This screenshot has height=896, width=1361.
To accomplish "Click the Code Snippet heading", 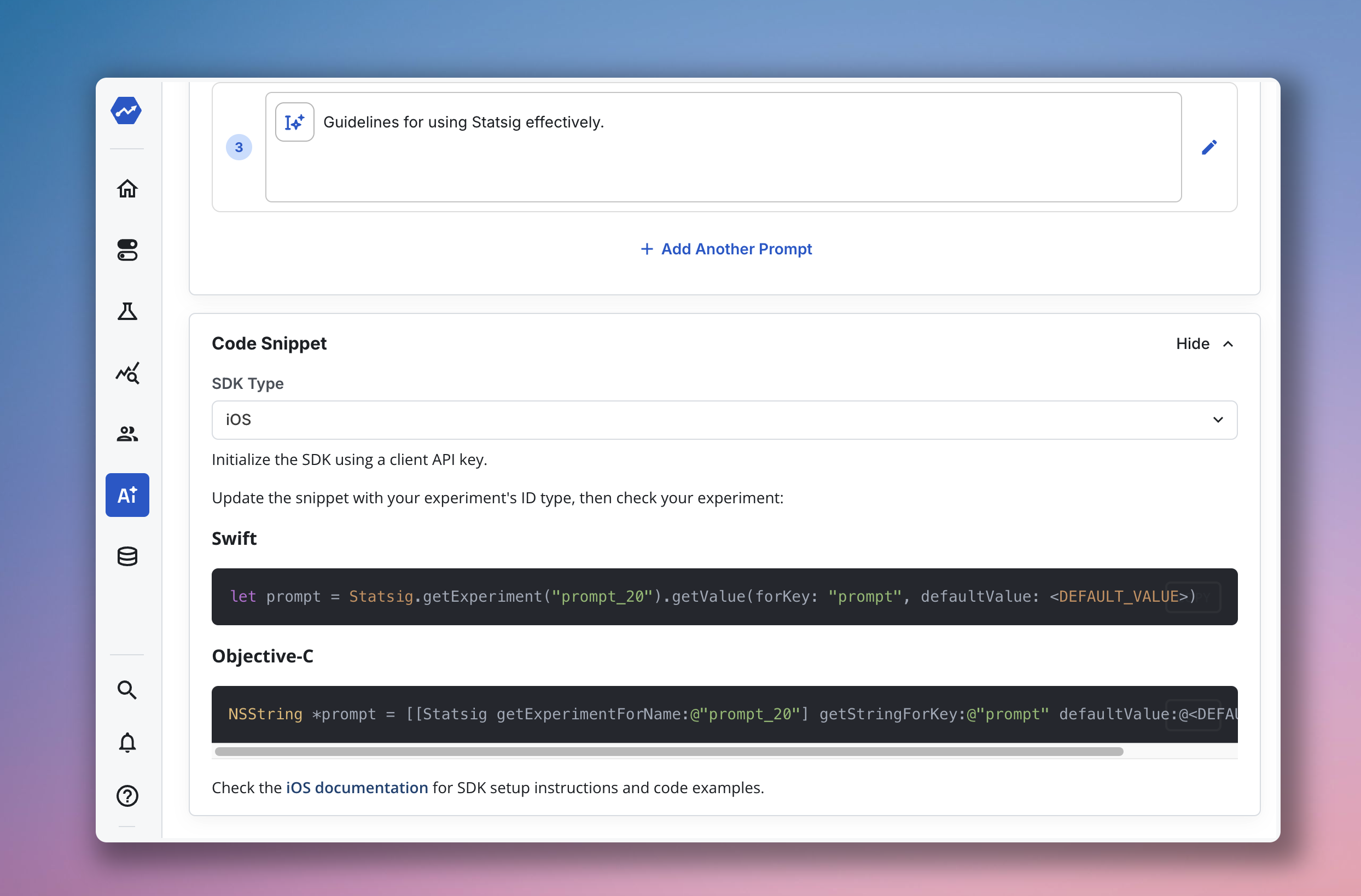I will (269, 344).
